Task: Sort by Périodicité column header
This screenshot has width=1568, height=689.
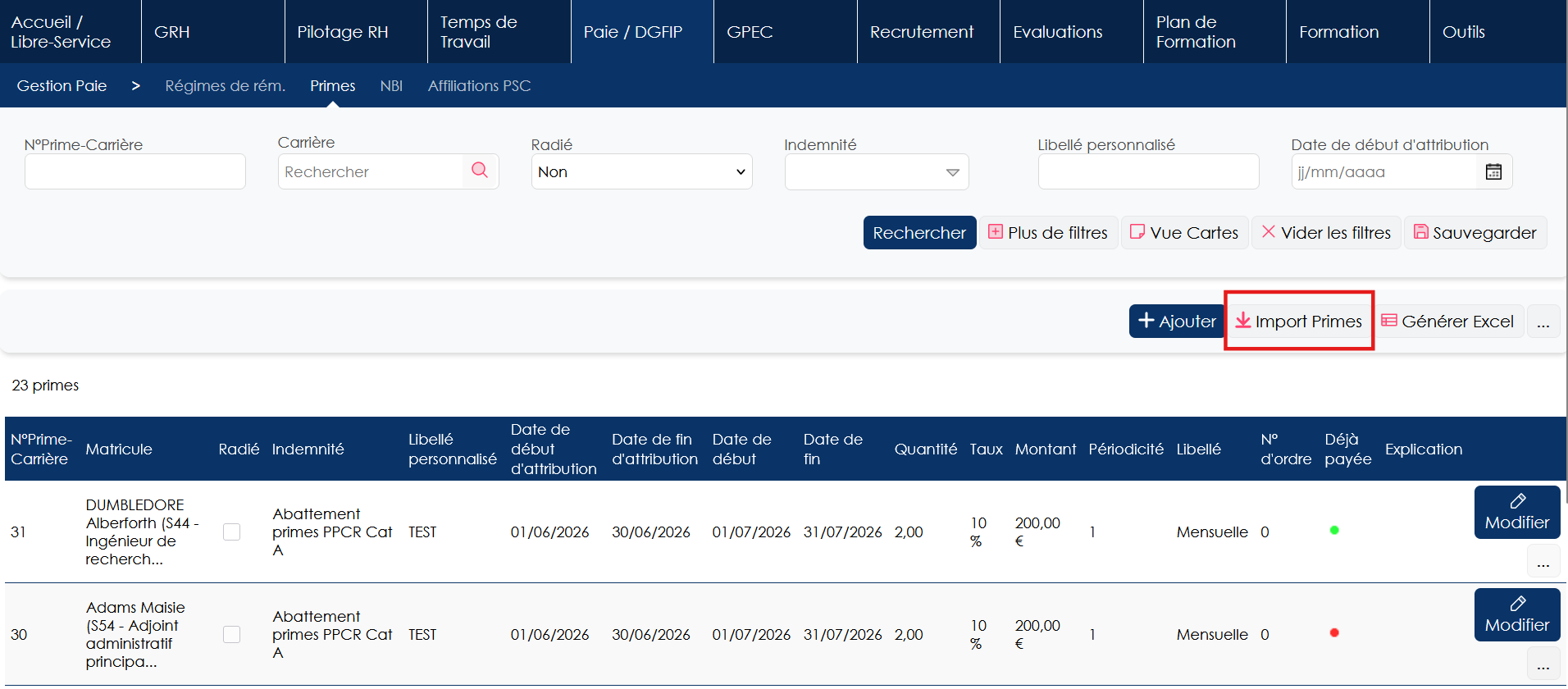Action: tap(1126, 449)
